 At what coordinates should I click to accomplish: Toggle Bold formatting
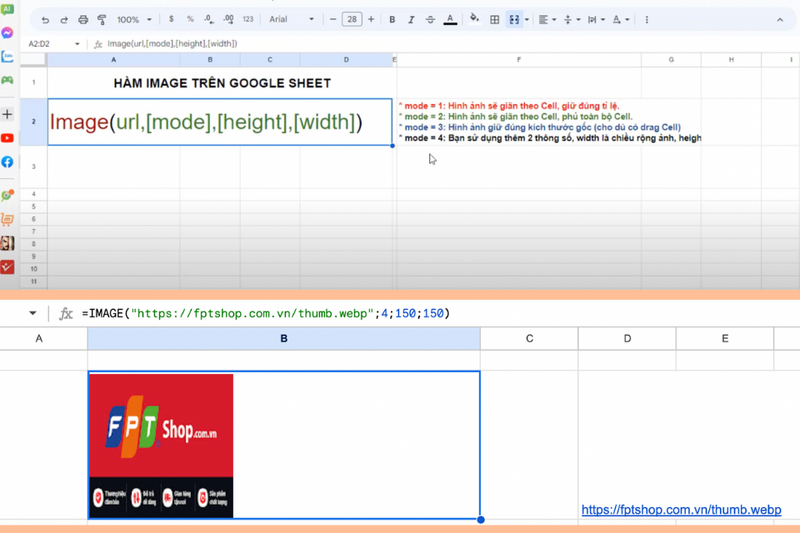point(392,19)
